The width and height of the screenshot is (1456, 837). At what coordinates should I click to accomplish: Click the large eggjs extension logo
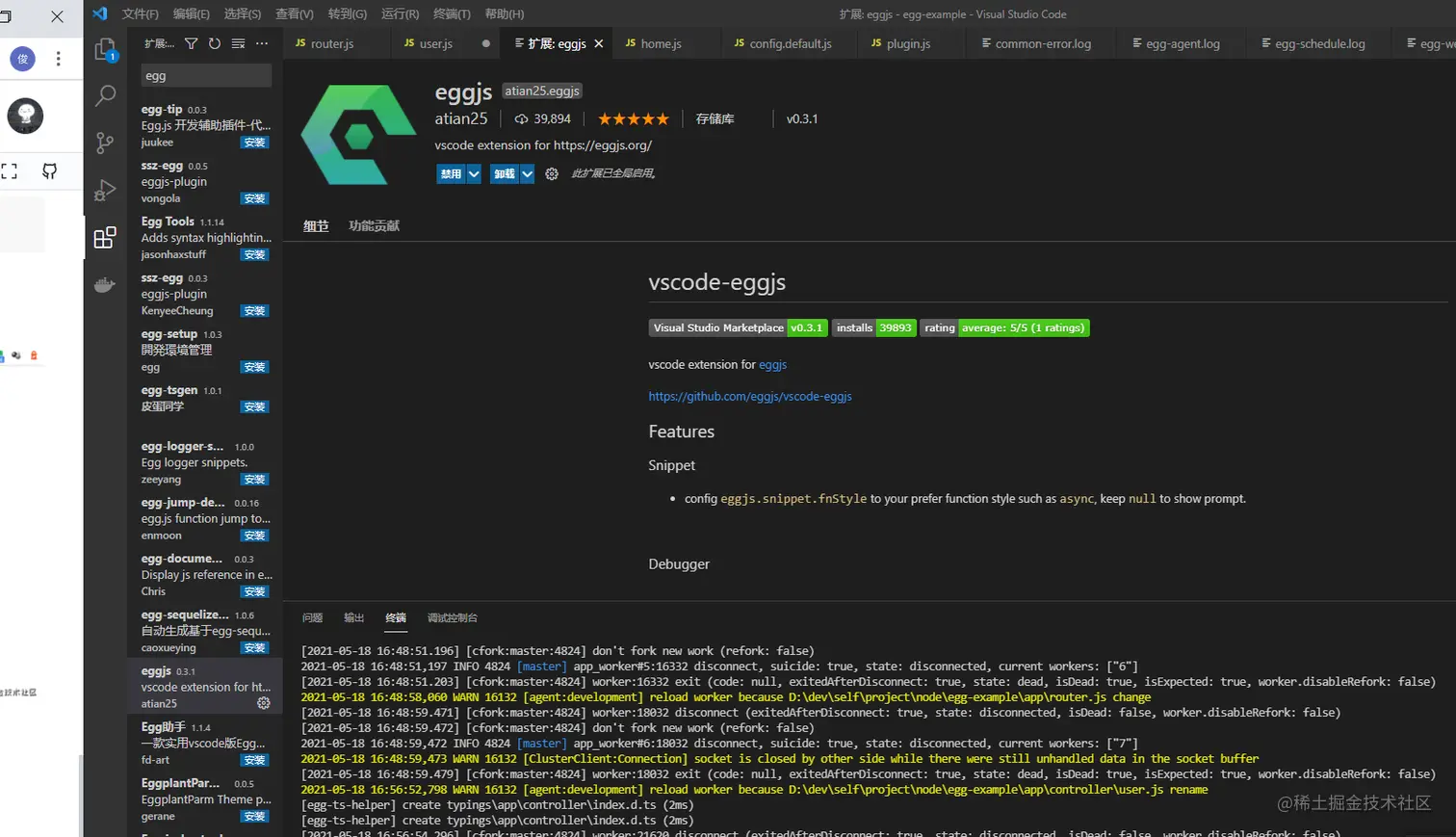tap(358, 135)
